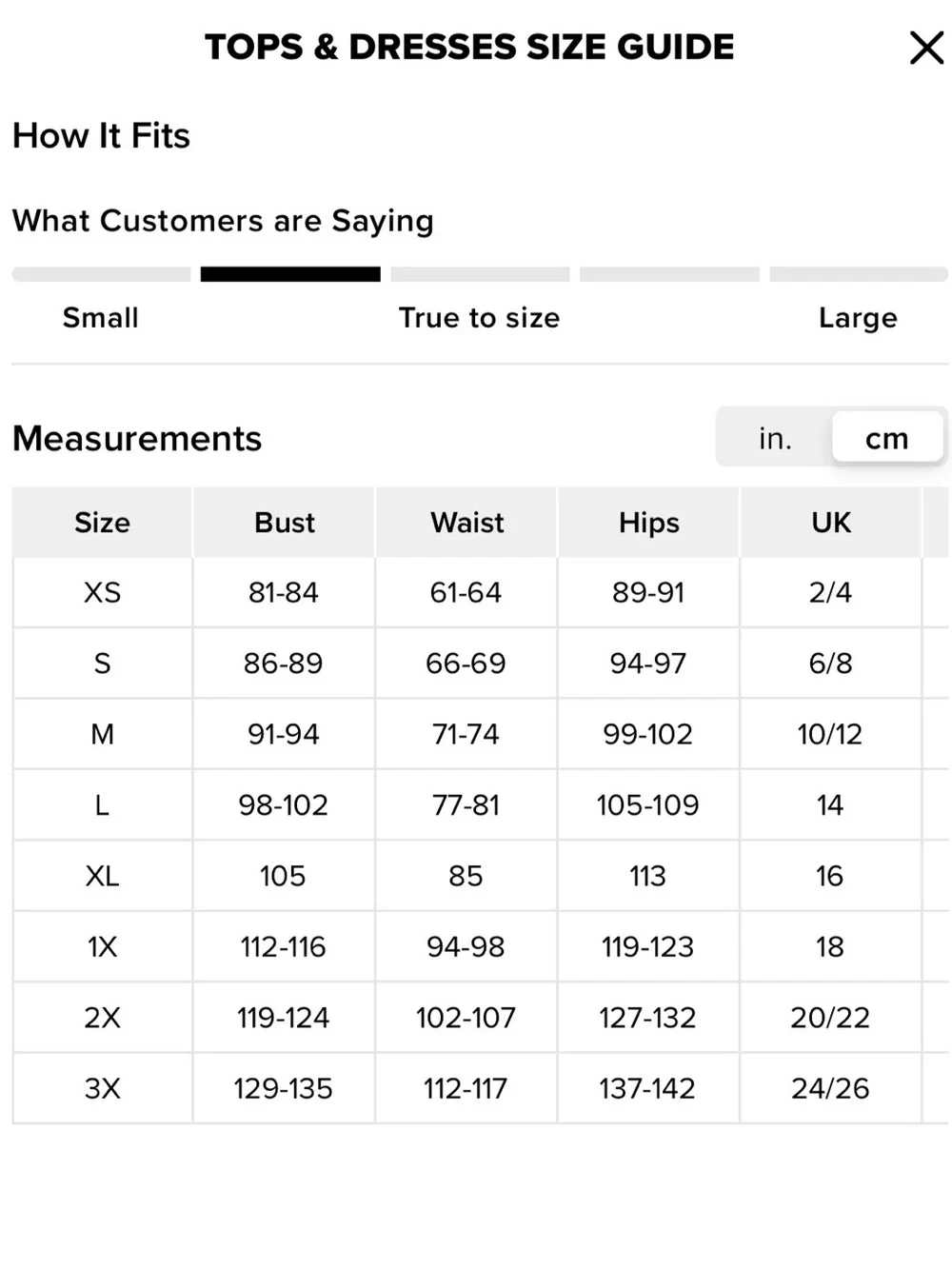
Task: Click the Size column header
Action: (102, 523)
